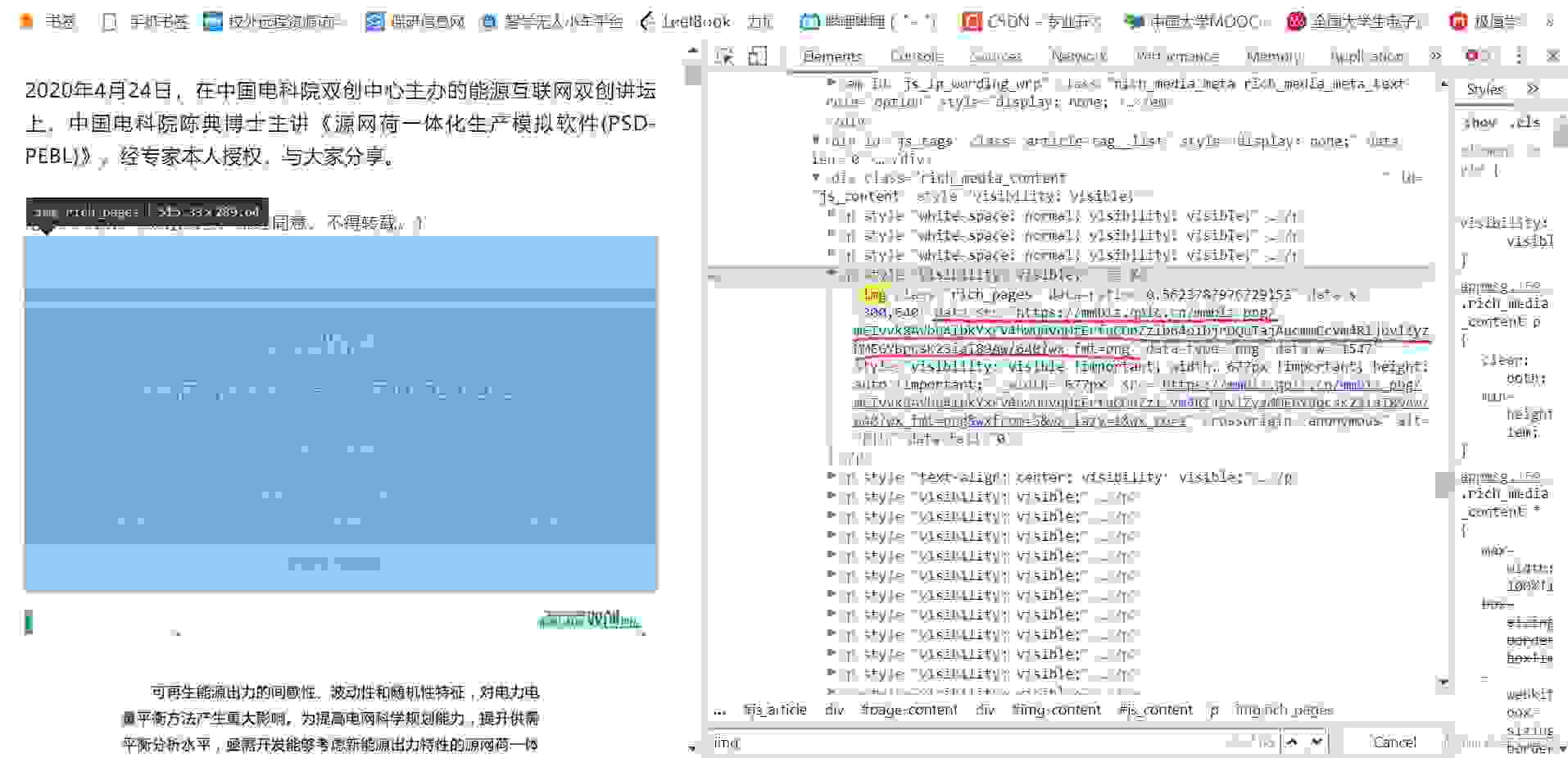Go to next search result arrow

click(1316, 742)
